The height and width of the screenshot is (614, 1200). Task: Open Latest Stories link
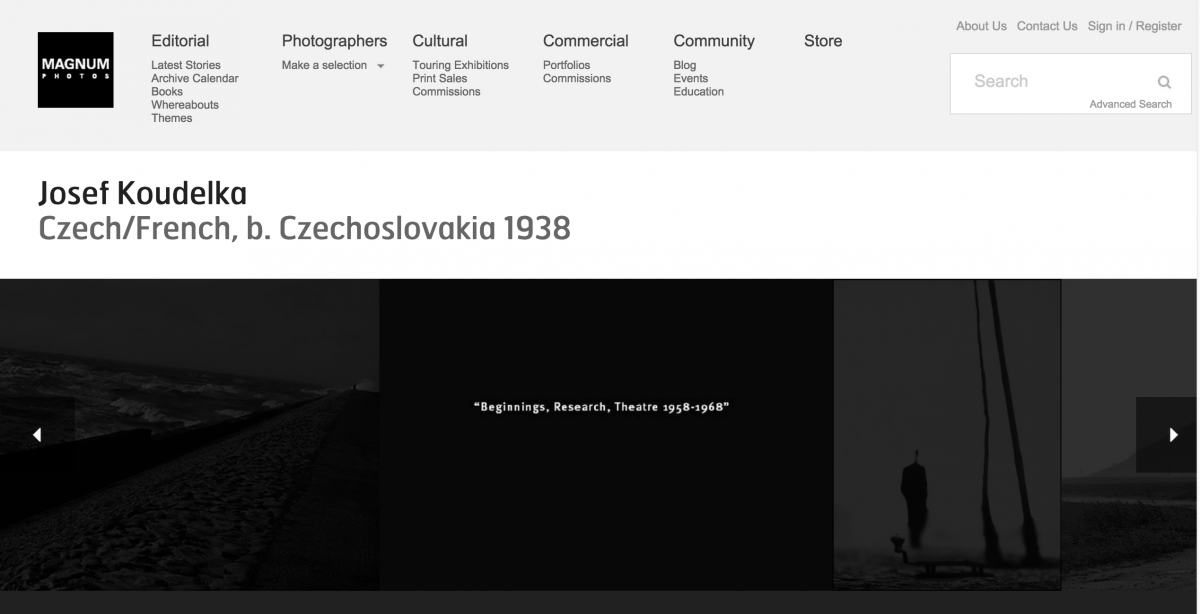coord(186,65)
